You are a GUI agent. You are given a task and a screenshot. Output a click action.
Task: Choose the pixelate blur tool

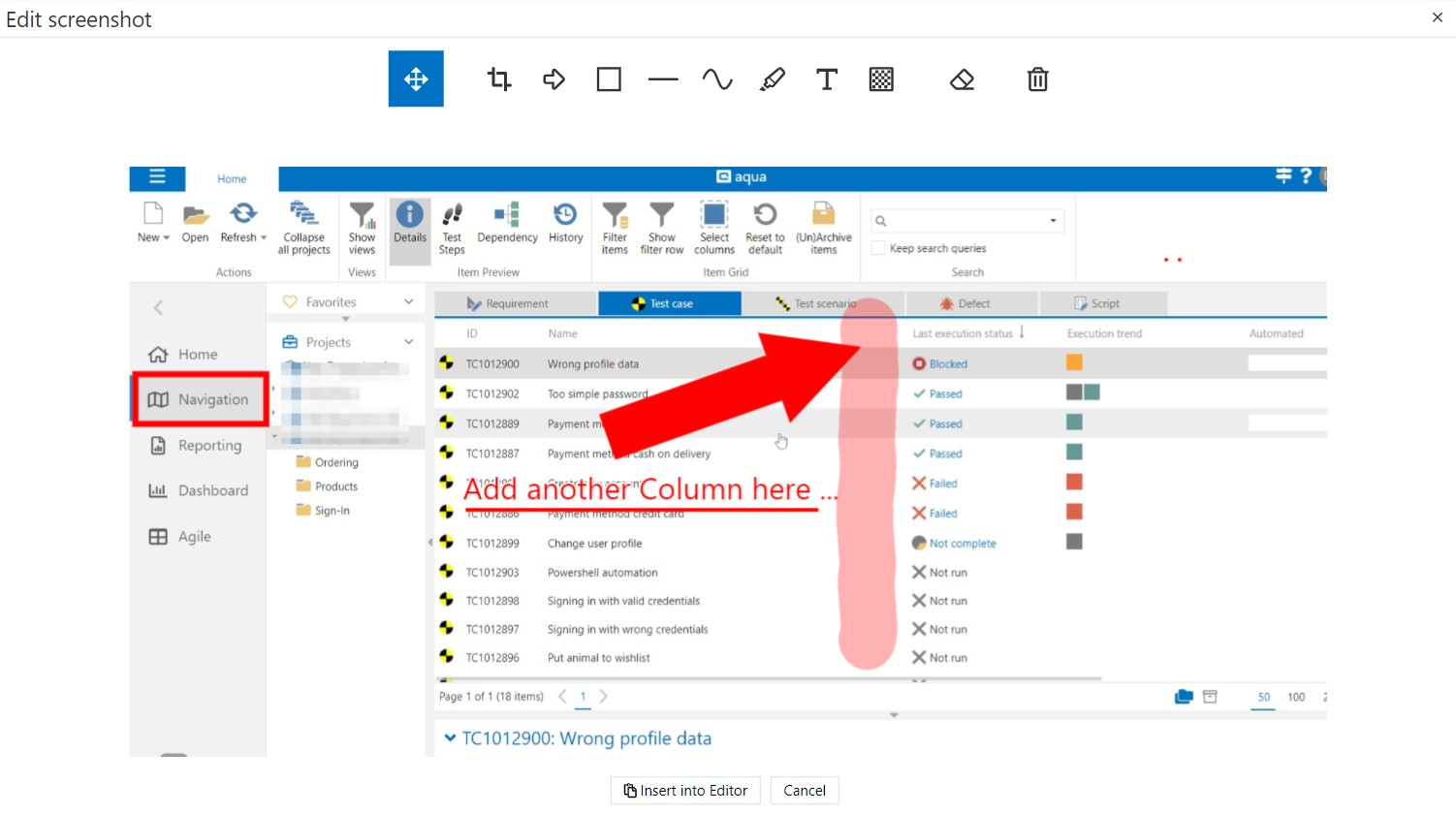point(881,79)
